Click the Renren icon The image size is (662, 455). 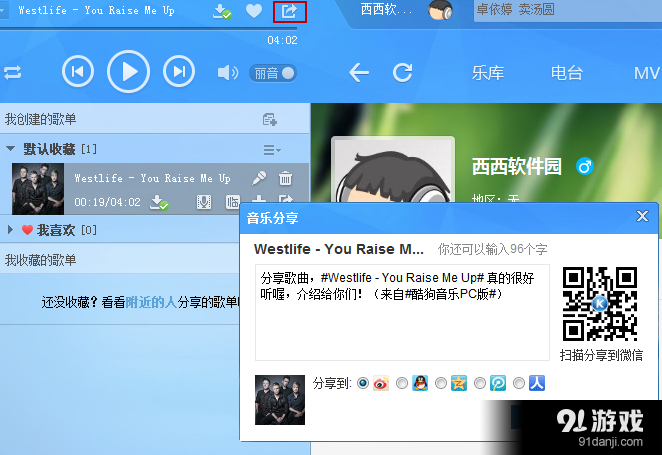click(x=537, y=383)
